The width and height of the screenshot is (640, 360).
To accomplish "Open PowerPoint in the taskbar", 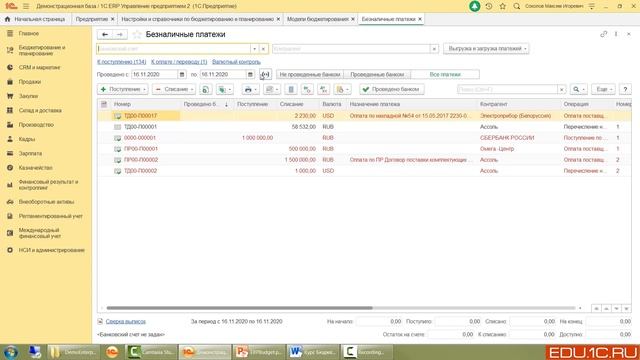I will (x=259, y=352).
